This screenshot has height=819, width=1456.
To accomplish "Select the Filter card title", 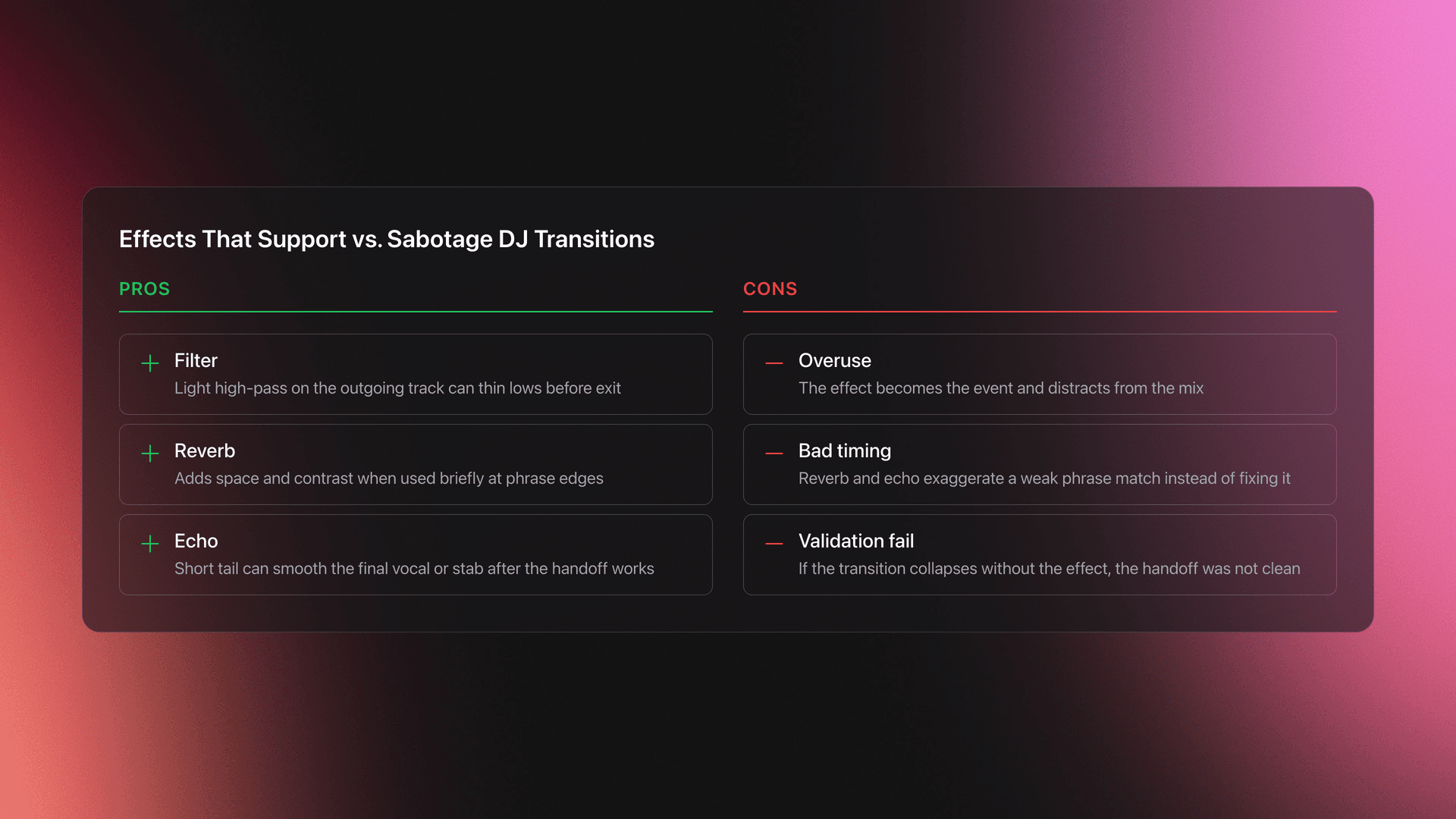I will coord(196,360).
